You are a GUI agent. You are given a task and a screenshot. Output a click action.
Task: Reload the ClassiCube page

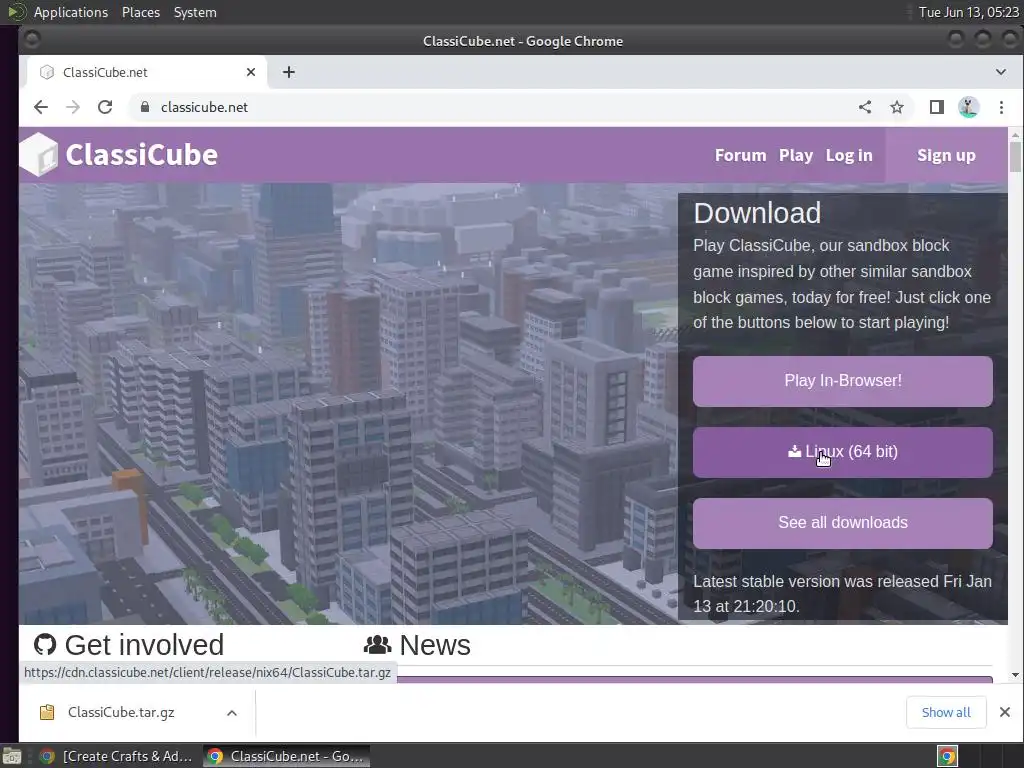[x=105, y=107]
